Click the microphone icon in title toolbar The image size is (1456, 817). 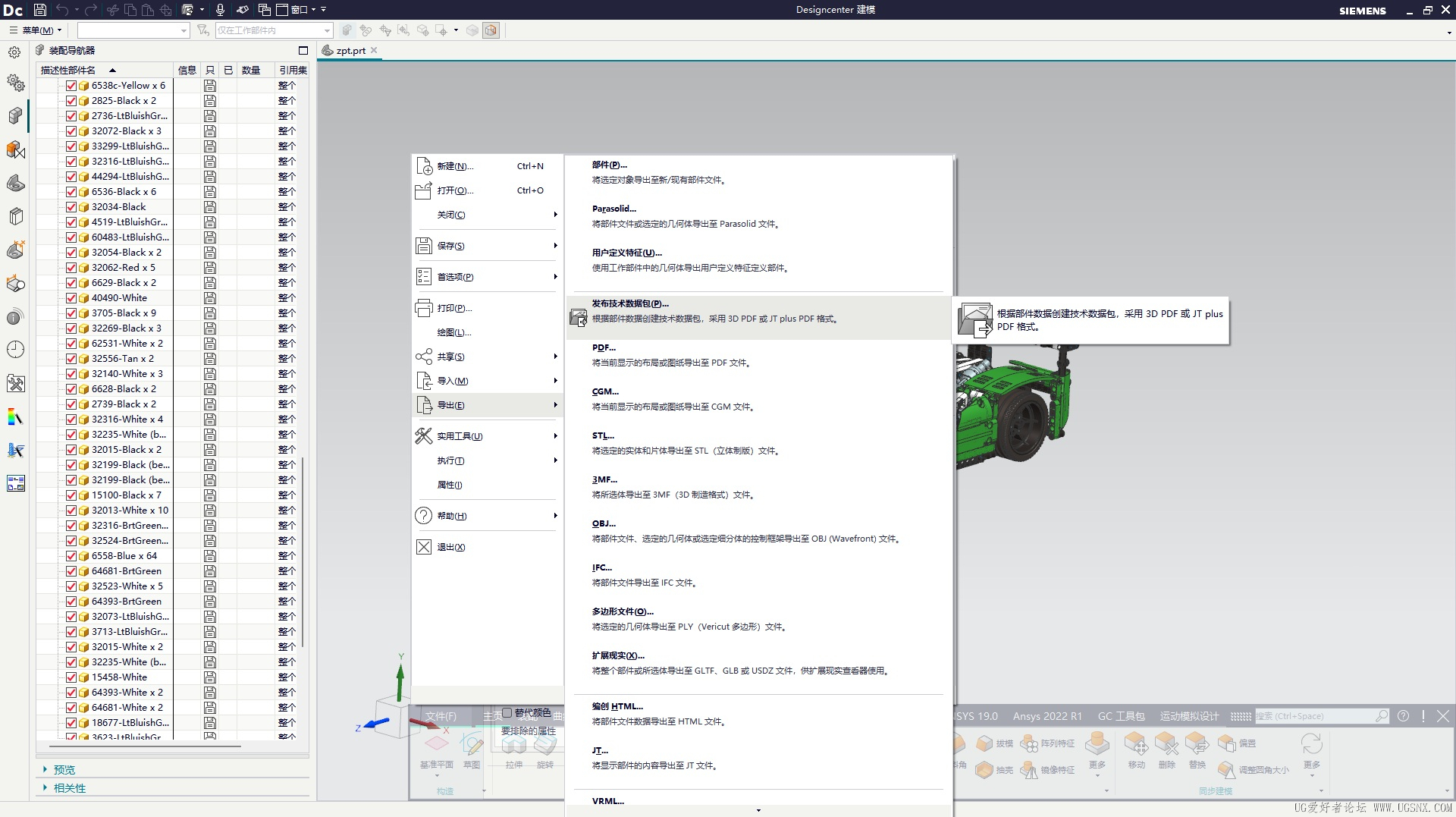click(x=220, y=10)
